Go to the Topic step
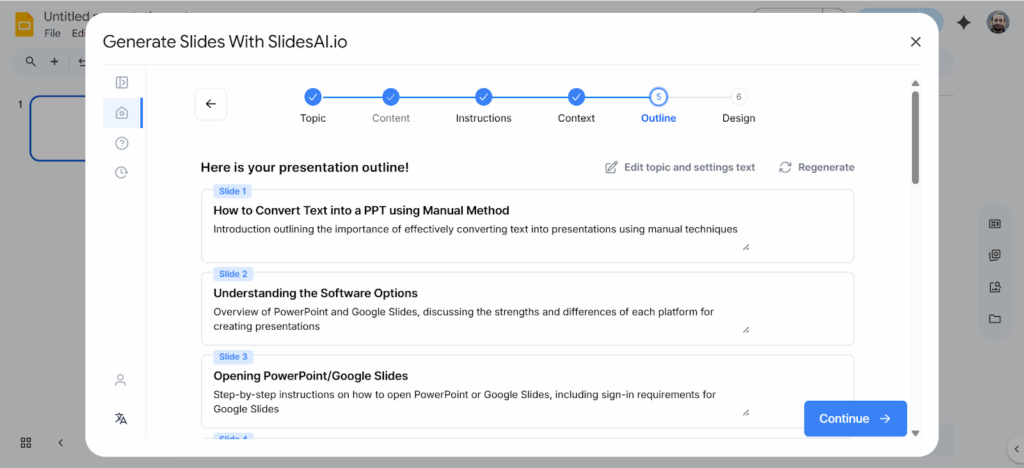 pos(313,97)
